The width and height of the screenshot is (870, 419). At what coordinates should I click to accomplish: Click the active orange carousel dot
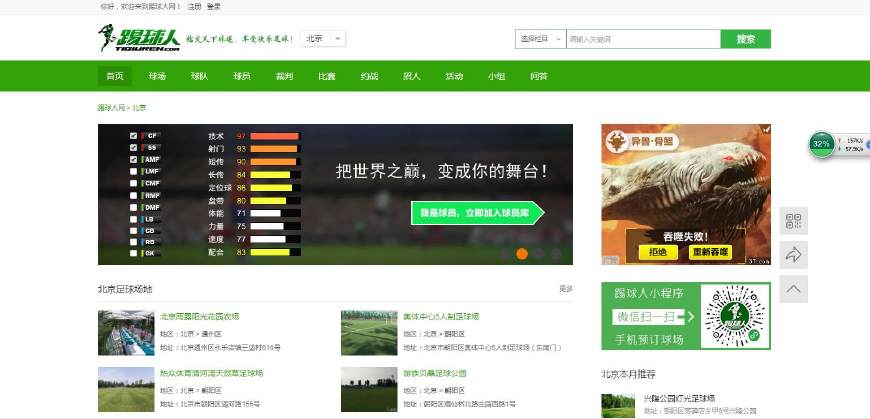coord(522,254)
